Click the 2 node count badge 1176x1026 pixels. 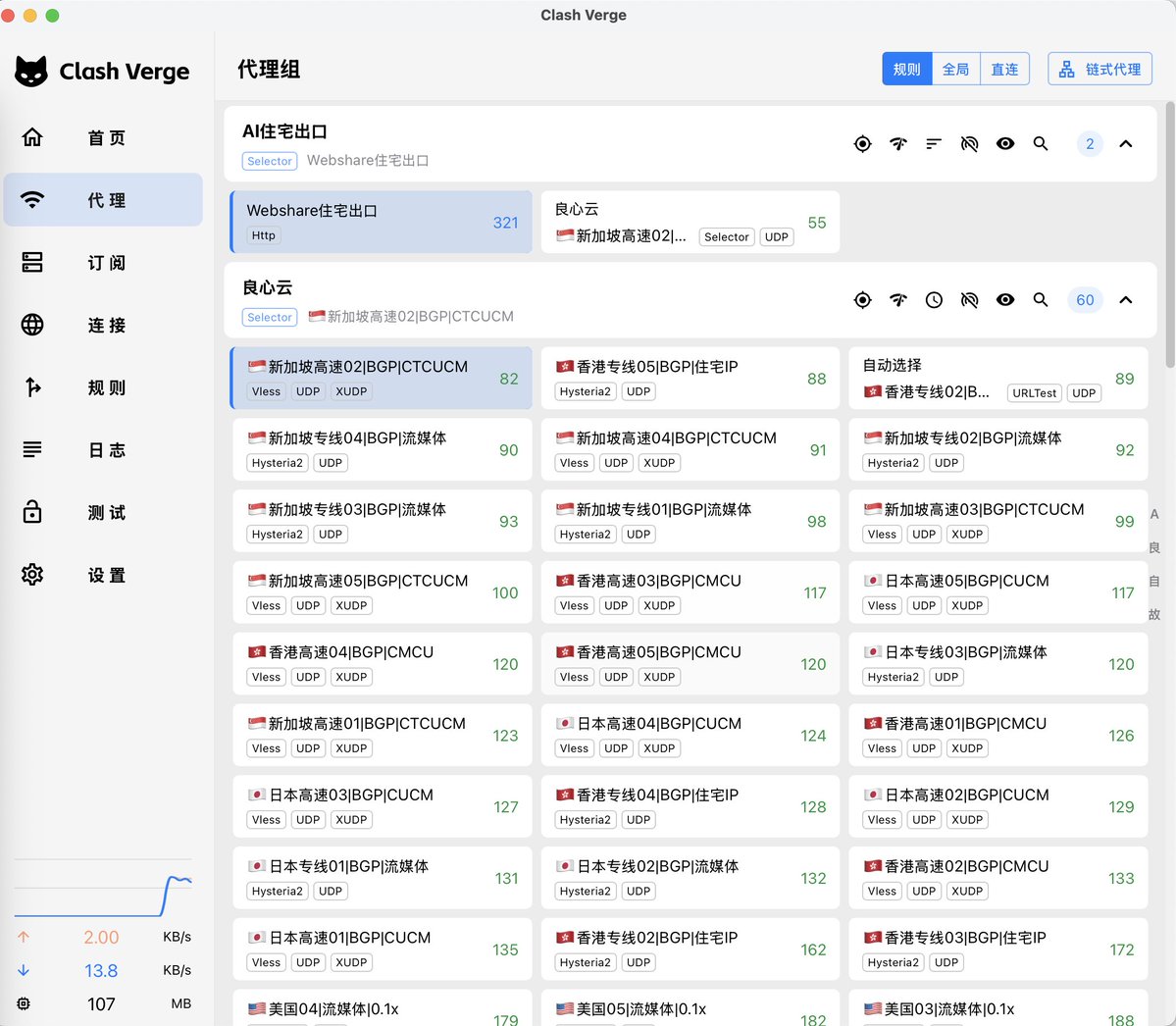[1090, 143]
